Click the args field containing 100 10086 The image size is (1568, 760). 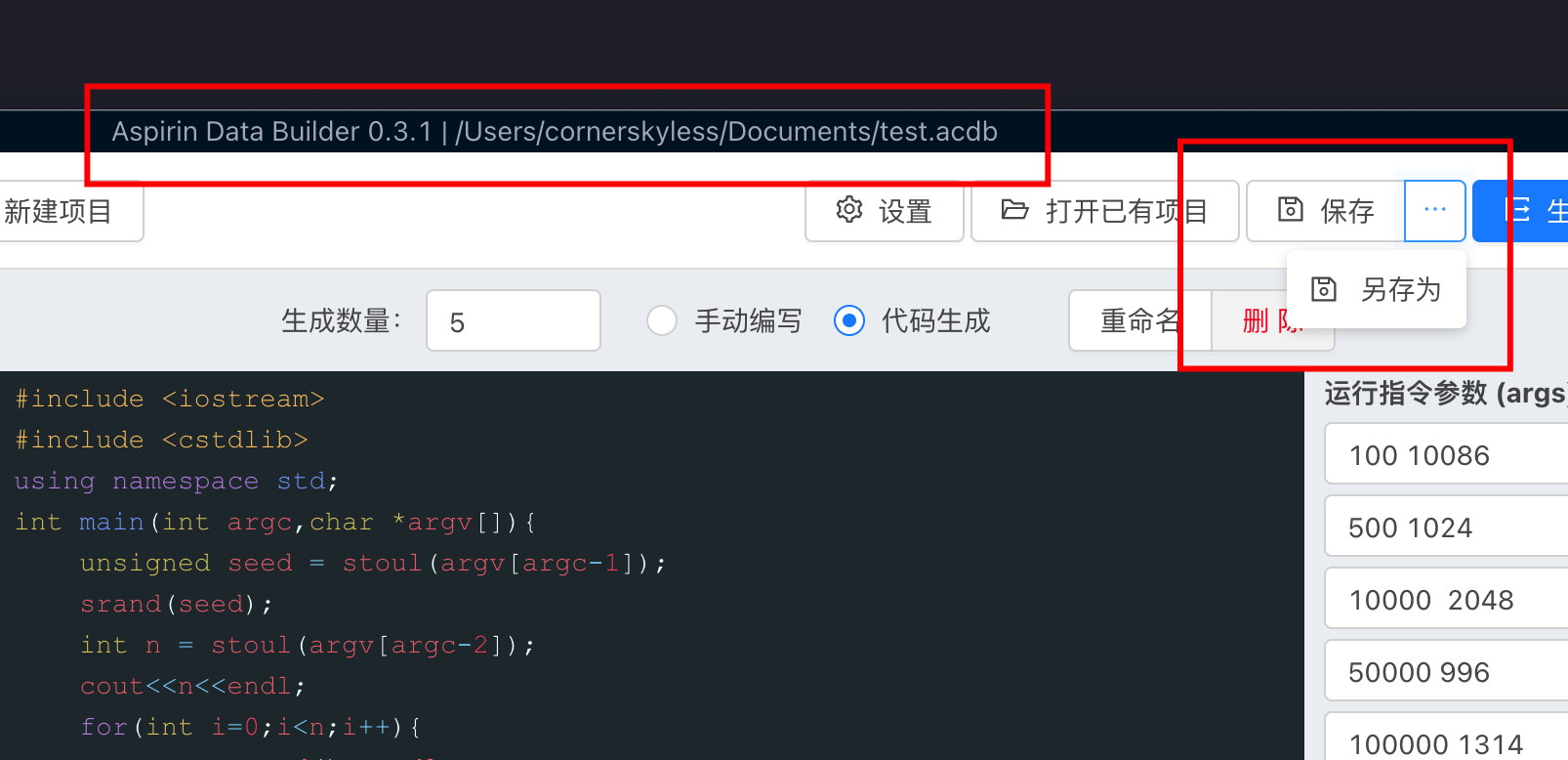coord(1446,454)
